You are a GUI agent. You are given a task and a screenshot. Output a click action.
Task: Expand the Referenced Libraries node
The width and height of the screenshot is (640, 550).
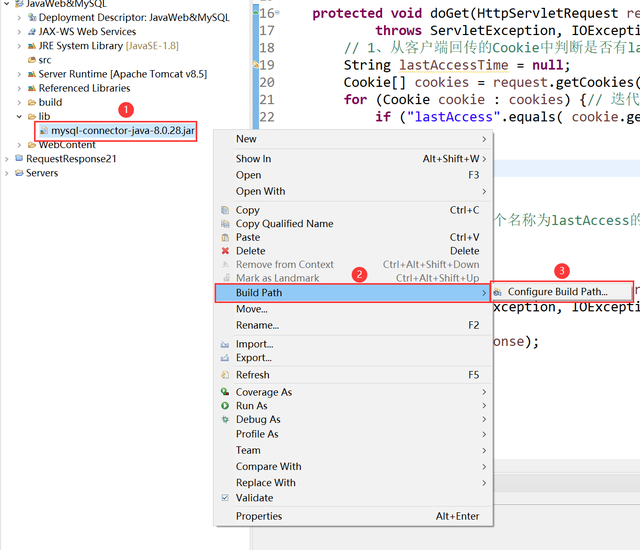[x=19, y=89]
